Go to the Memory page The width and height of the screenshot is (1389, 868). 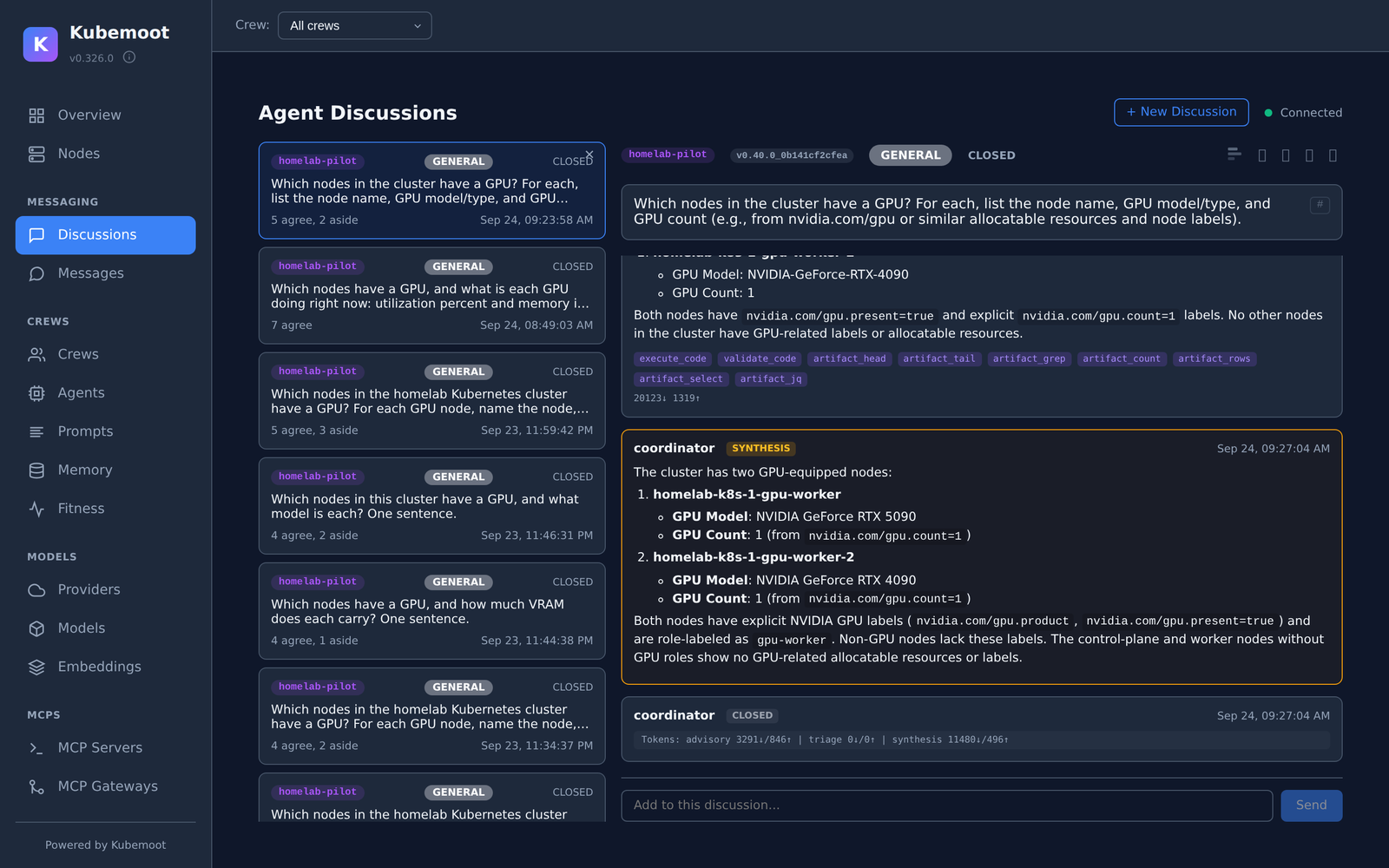point(105,470)
